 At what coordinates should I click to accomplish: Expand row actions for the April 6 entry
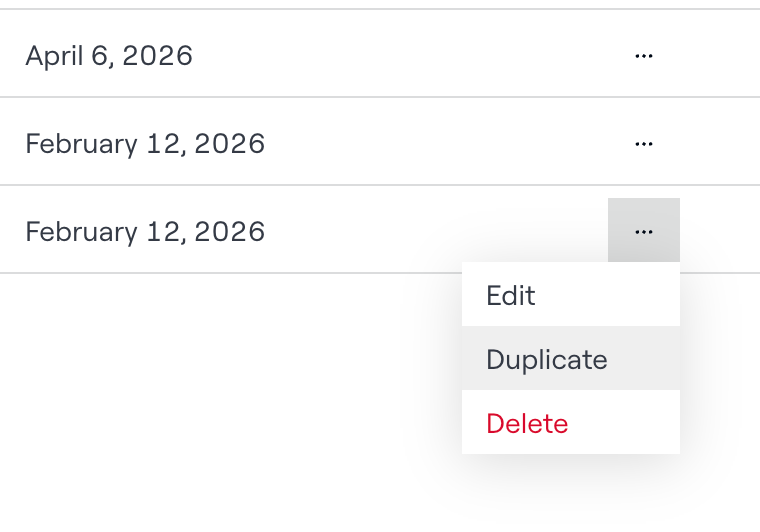643,56
